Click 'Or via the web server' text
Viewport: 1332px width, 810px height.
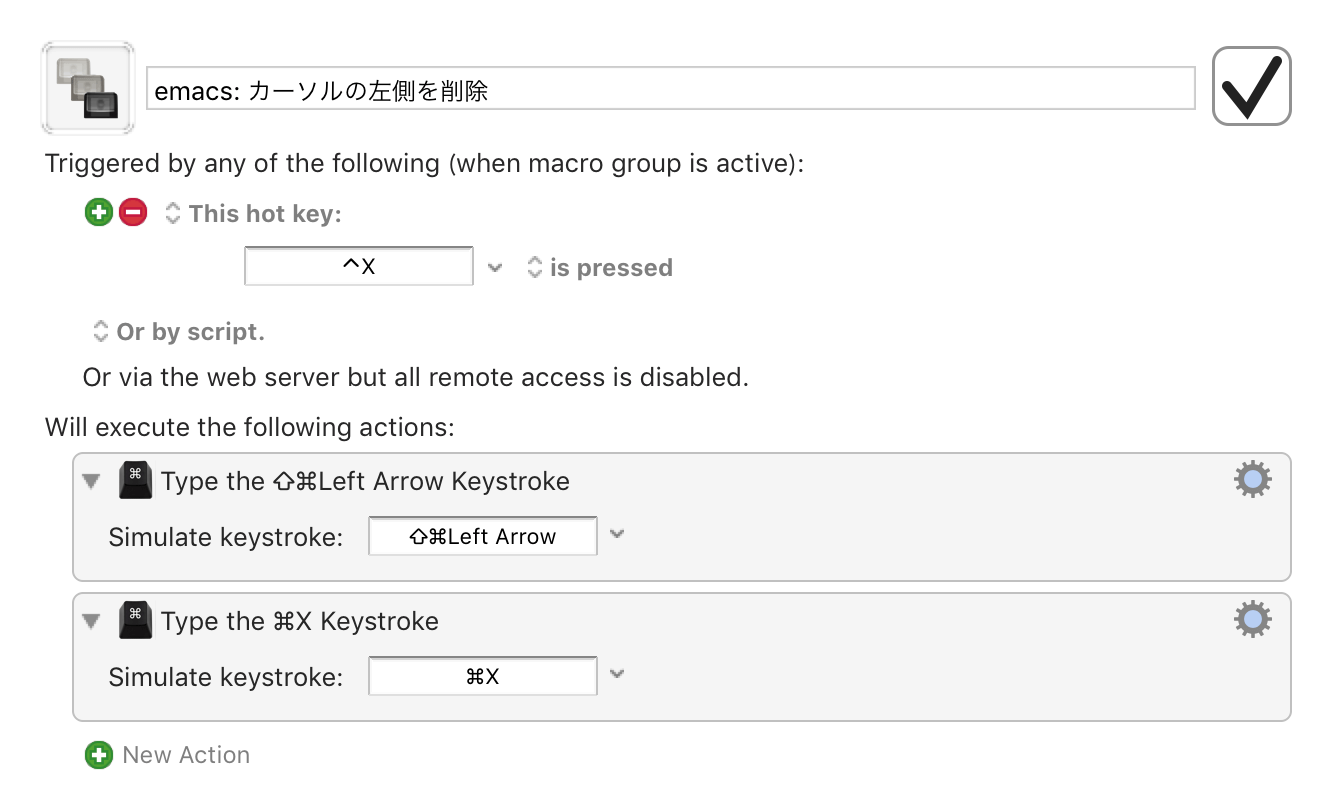[x=416, y=378]
